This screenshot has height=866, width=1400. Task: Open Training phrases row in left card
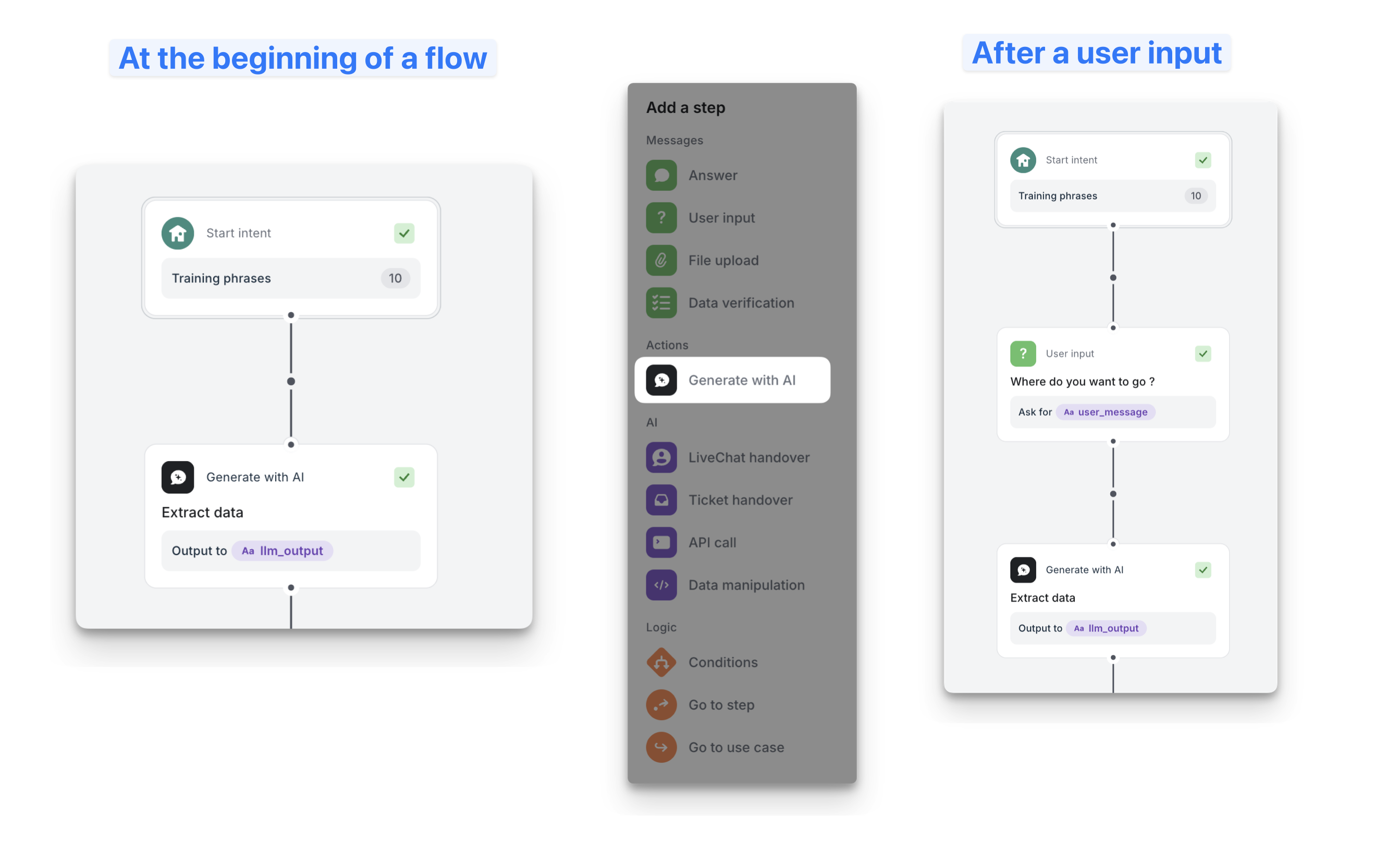[x=290, y=278]
